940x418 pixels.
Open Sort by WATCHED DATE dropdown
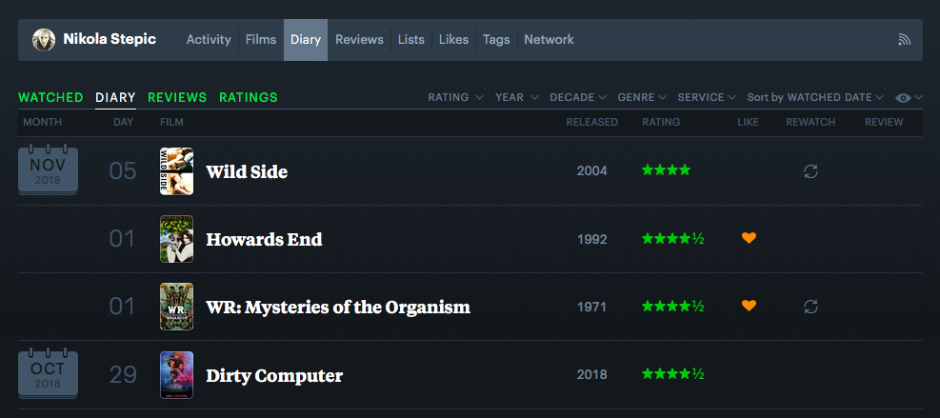click(815, 97)
